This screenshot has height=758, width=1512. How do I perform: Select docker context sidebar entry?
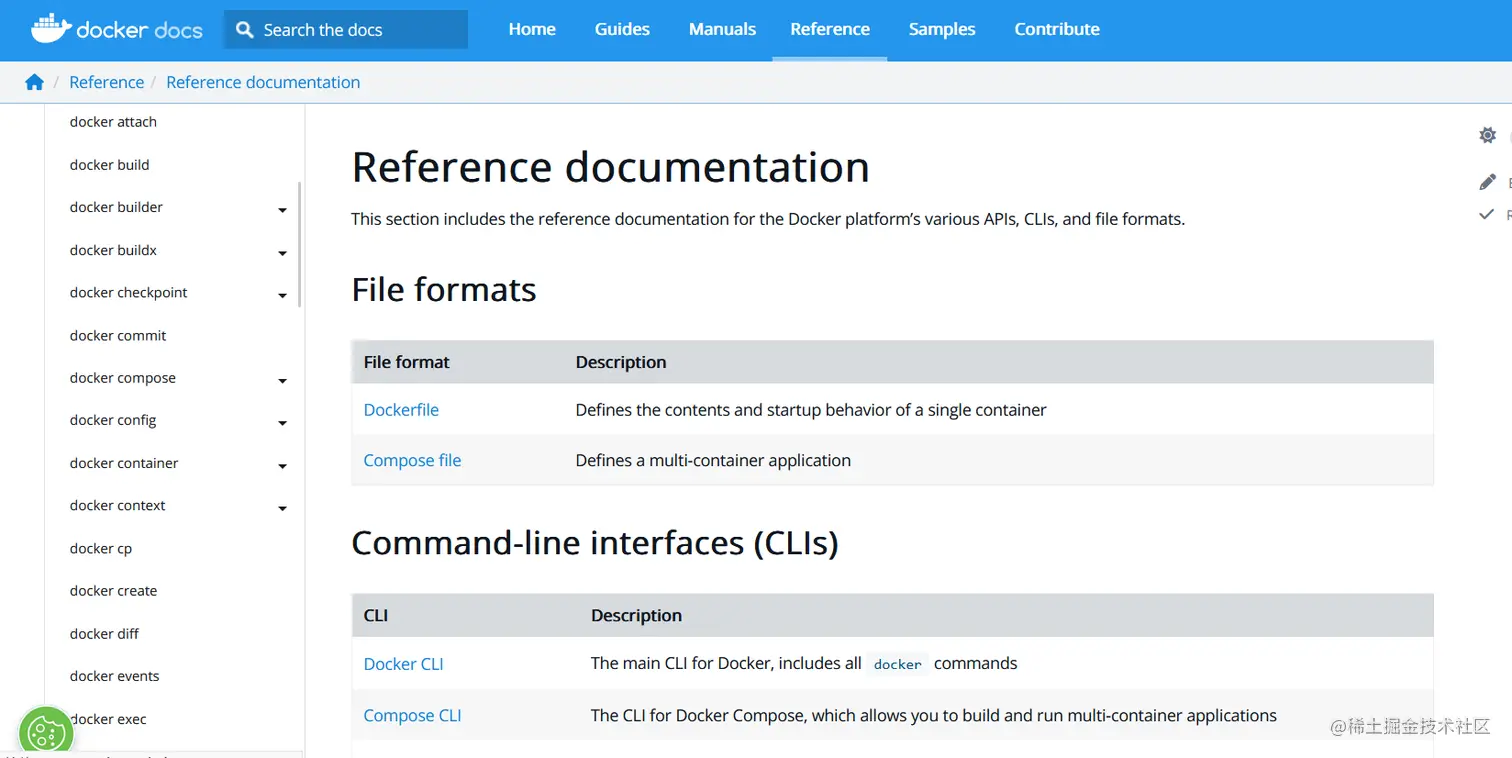[117, 506]
